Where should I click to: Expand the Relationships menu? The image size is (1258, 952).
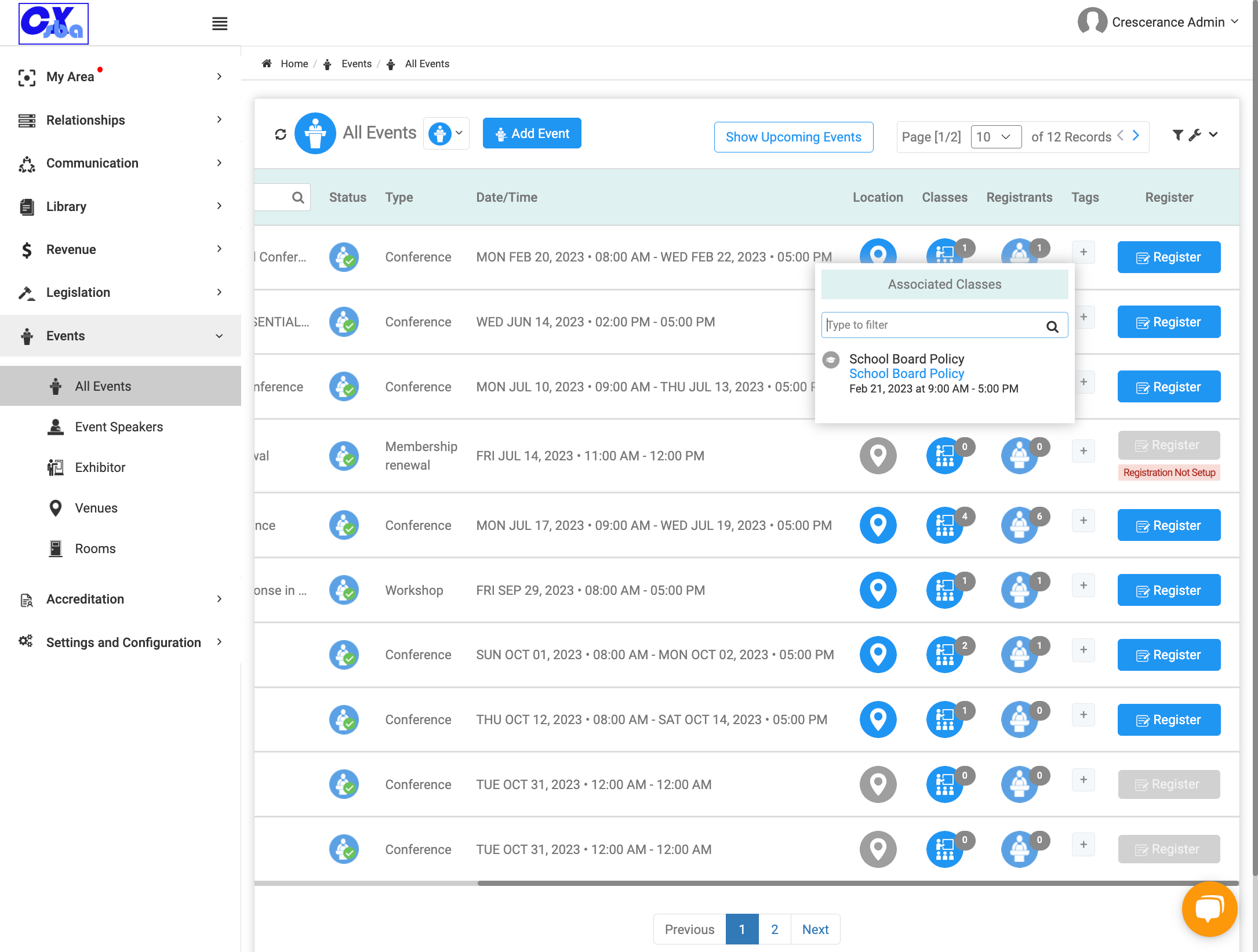(121, 120)
